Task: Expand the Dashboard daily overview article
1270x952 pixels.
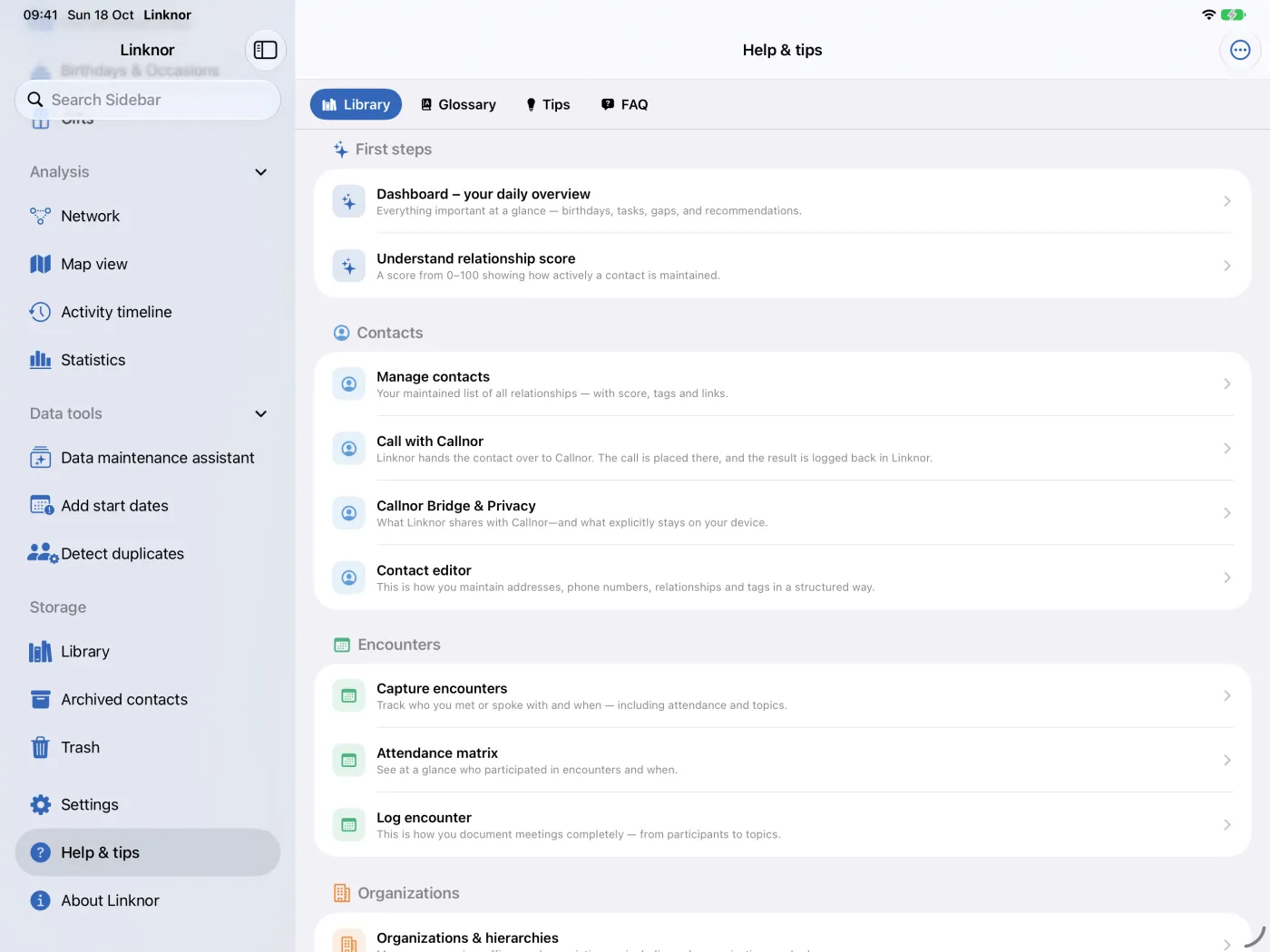Action: pos(782,201)
